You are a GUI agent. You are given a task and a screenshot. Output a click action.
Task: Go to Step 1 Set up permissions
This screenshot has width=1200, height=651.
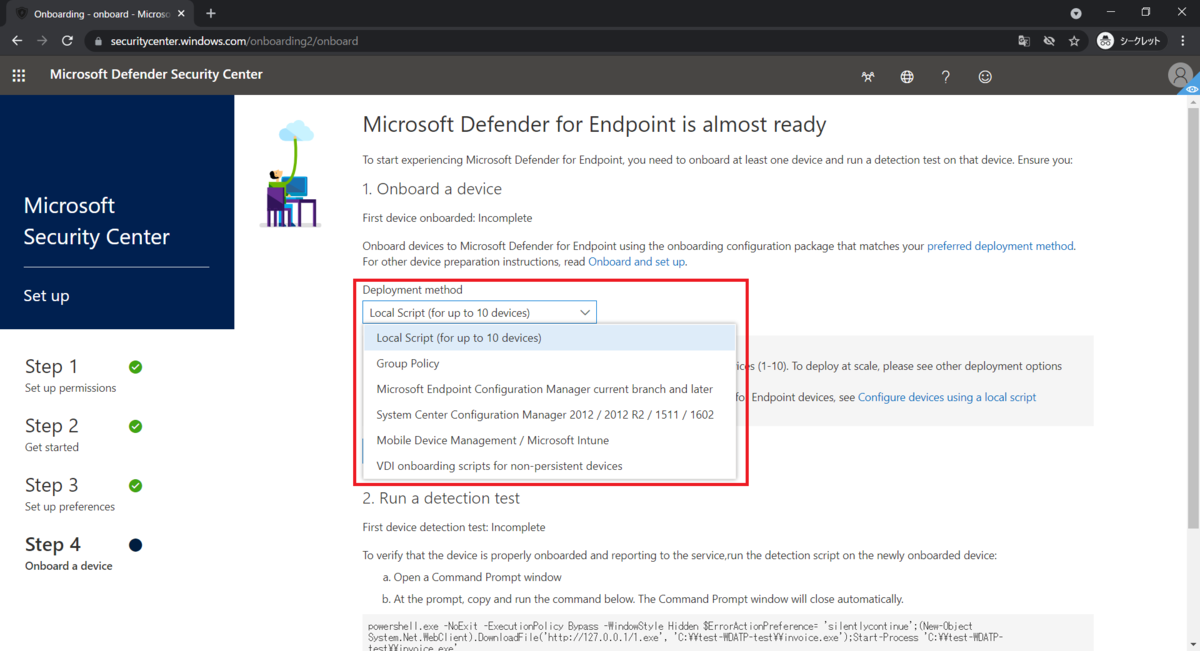(x=83, y=374)
